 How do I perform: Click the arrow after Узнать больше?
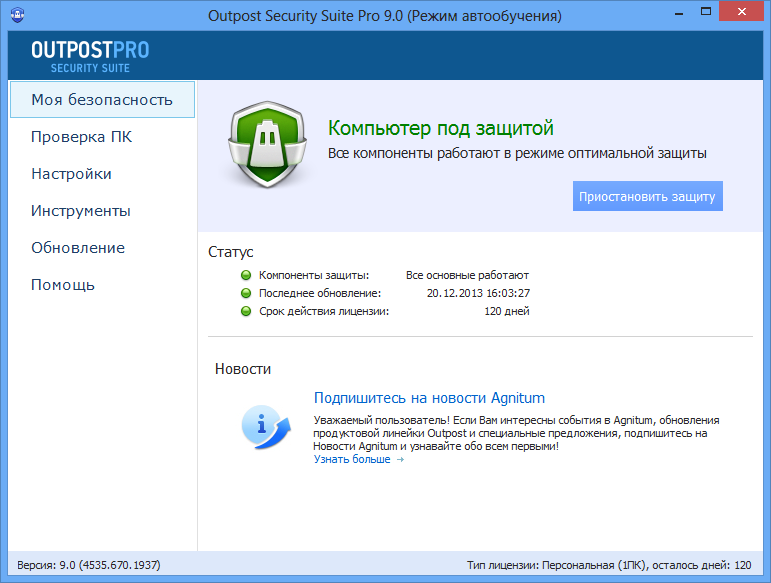click(x=400, y=460)
